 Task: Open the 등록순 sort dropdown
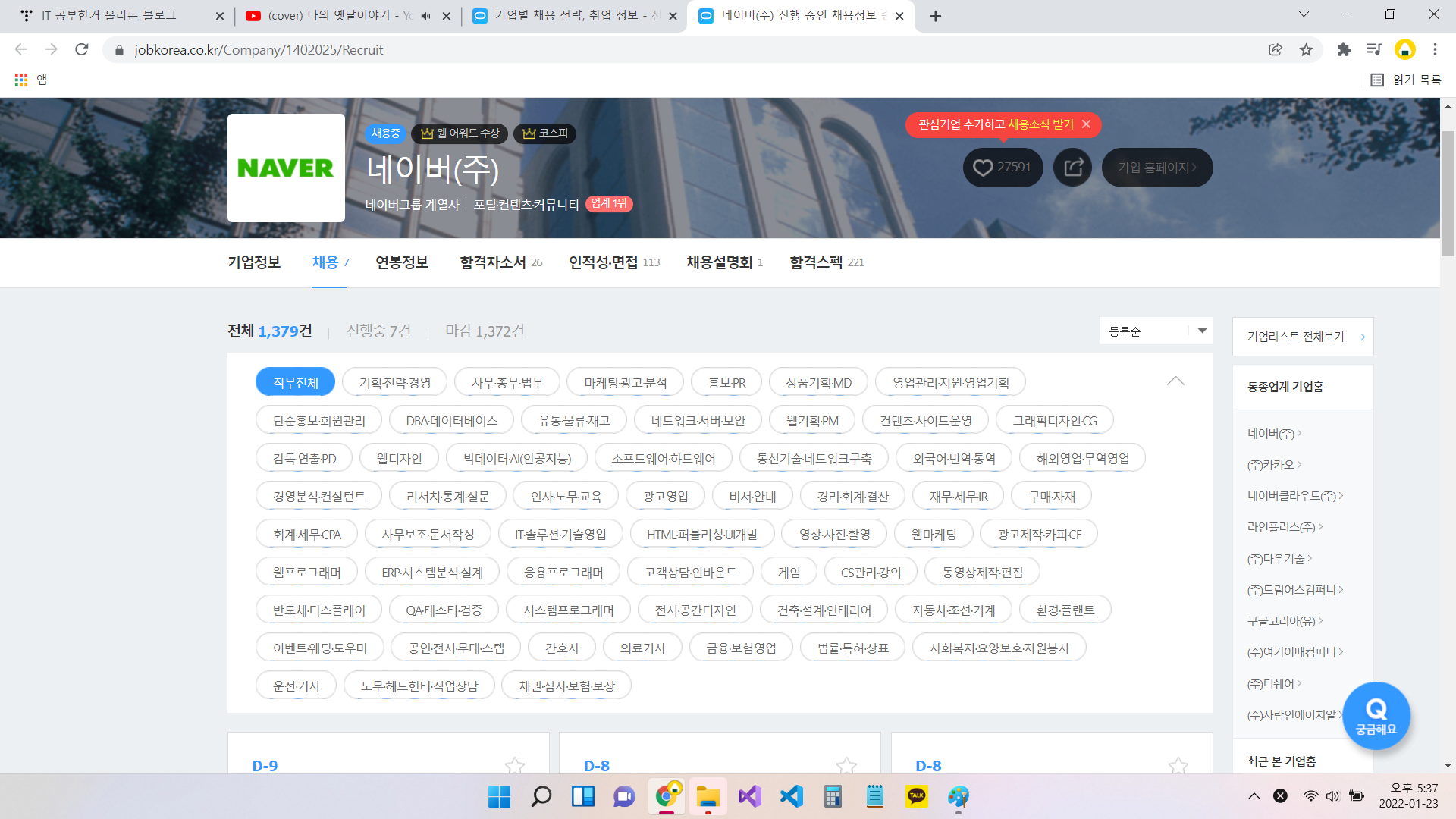pos(1156,331)
